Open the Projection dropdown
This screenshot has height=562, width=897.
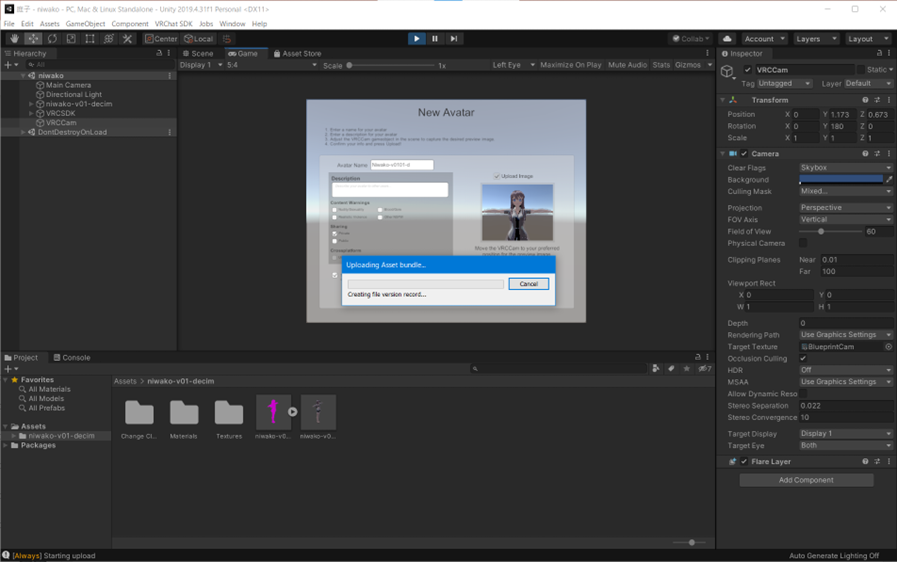845,208
